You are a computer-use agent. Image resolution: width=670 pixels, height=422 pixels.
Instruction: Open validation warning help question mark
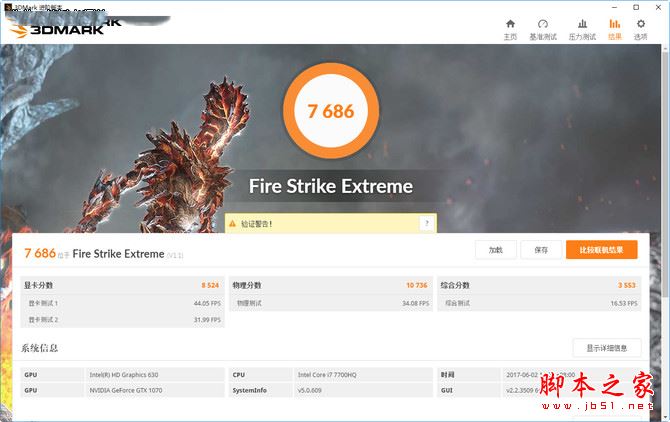pos(426,223)
